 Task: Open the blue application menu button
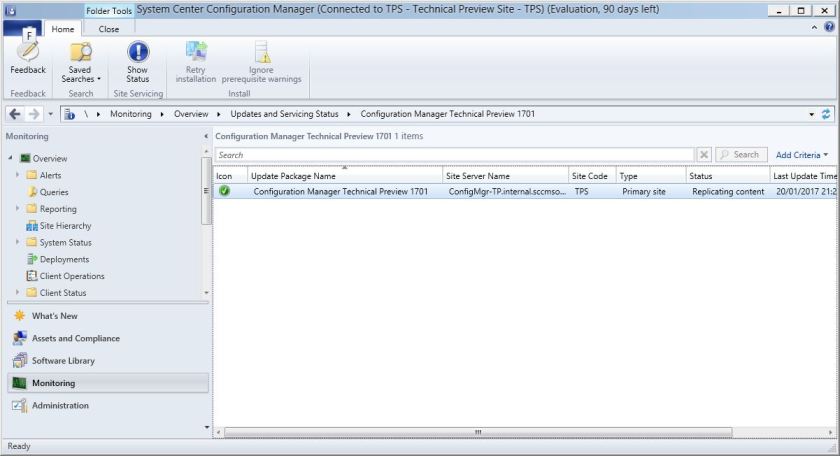point(22,28)
